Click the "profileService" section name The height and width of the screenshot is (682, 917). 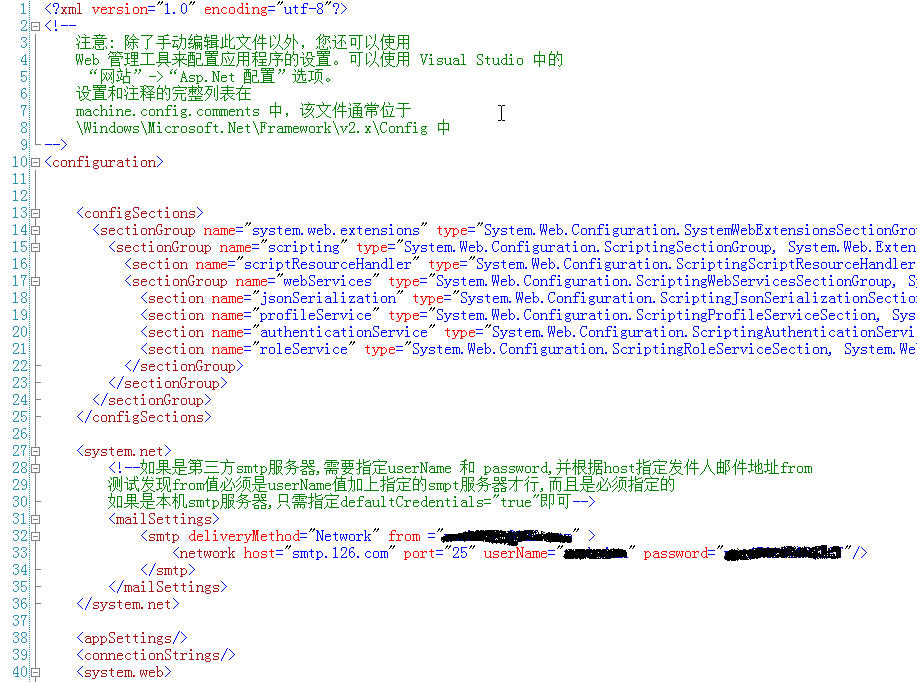(x=316, y=315)
